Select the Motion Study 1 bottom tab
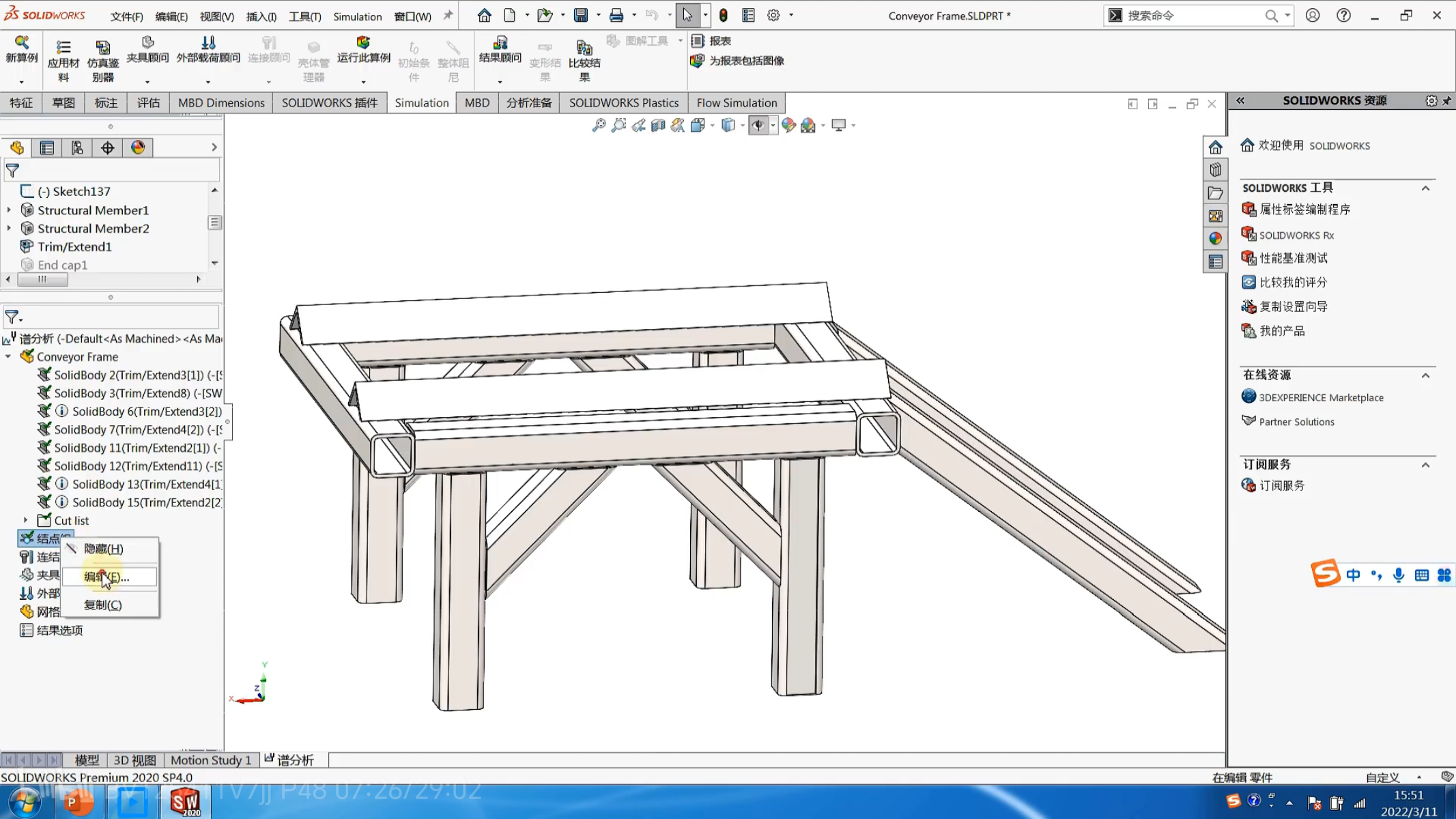This screenshot has width=1456, height=819. tap(211, 760)
